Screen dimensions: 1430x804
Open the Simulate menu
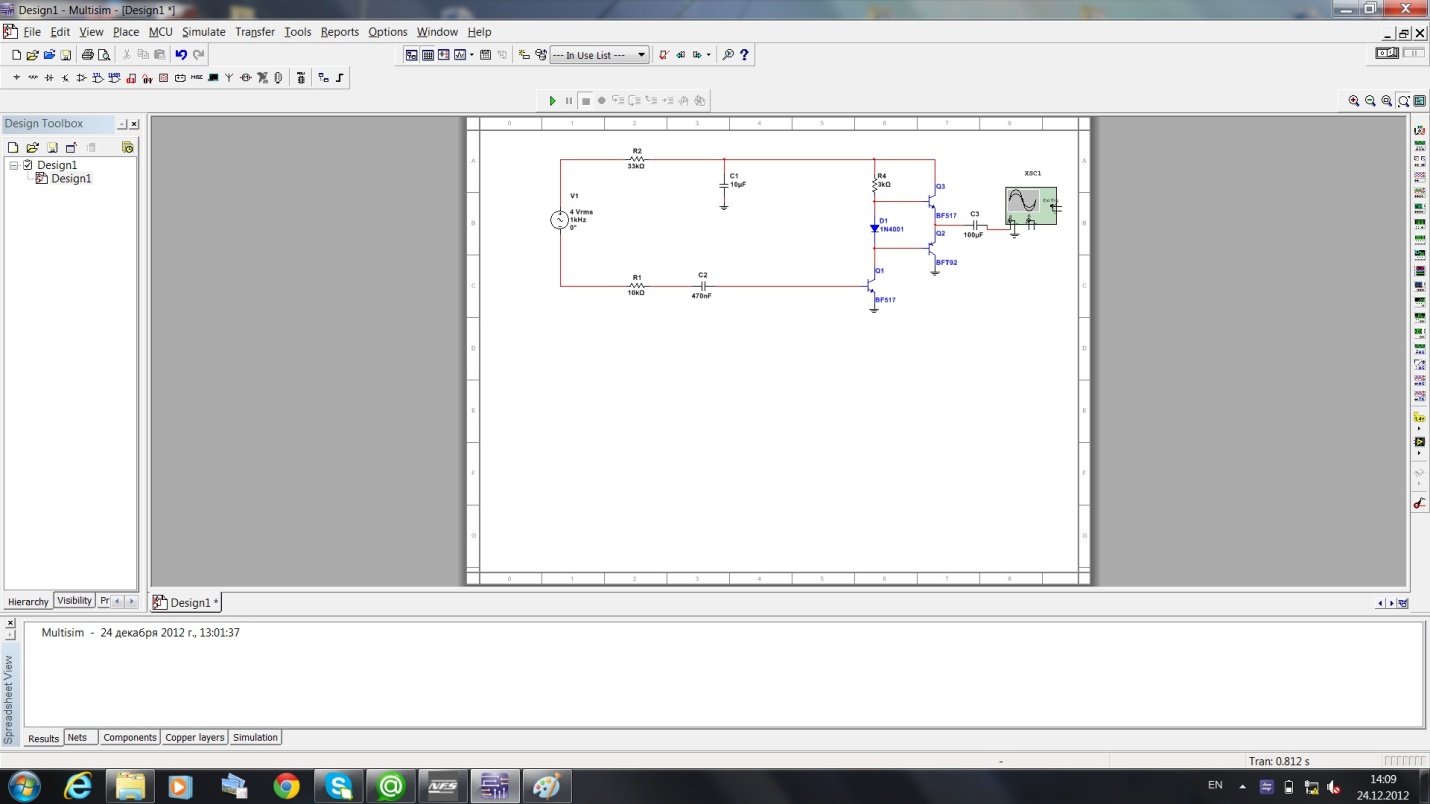point(203,32)
